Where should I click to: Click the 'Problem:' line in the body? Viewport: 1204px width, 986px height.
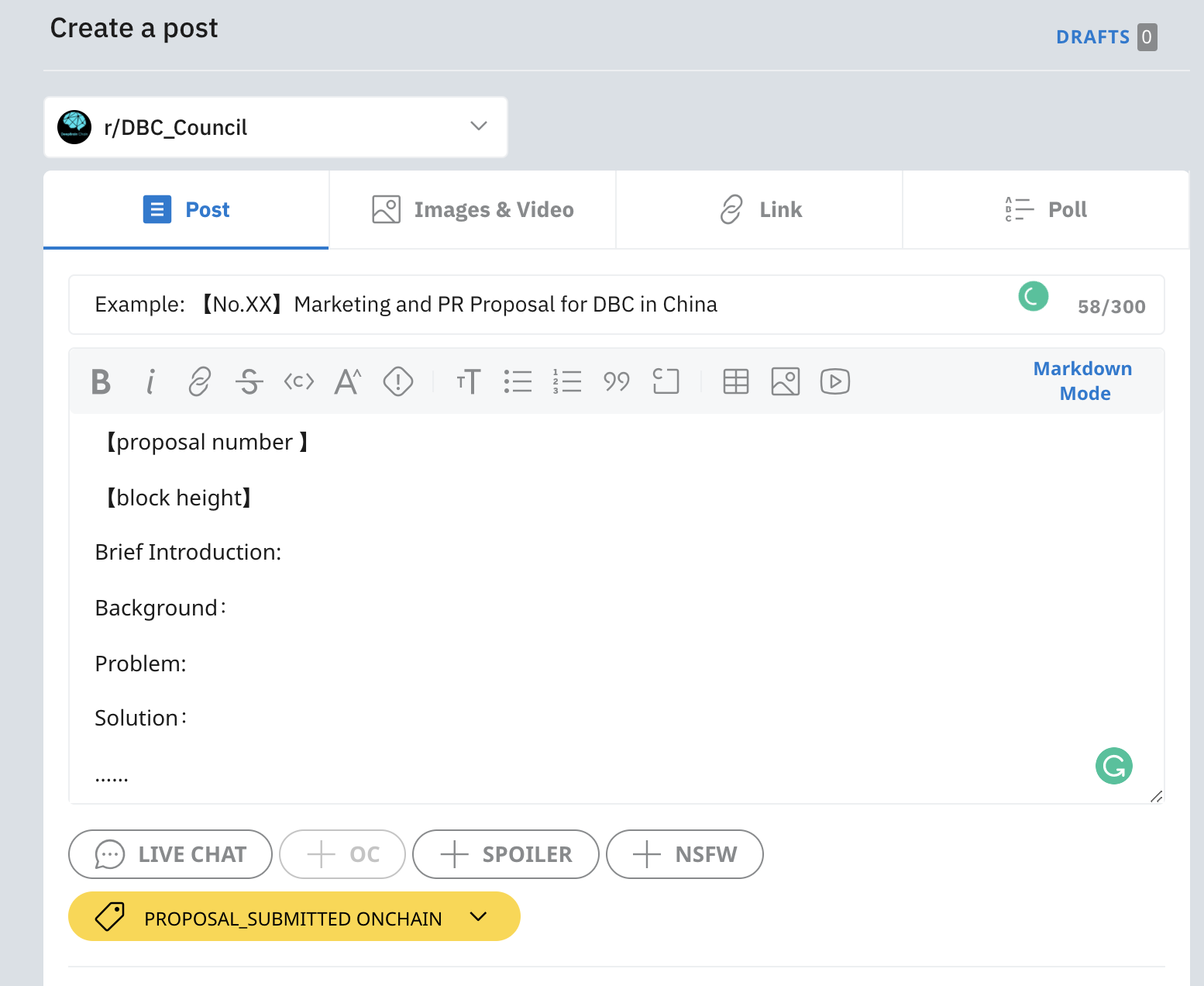pyautogui.click(x=141, y=664)
